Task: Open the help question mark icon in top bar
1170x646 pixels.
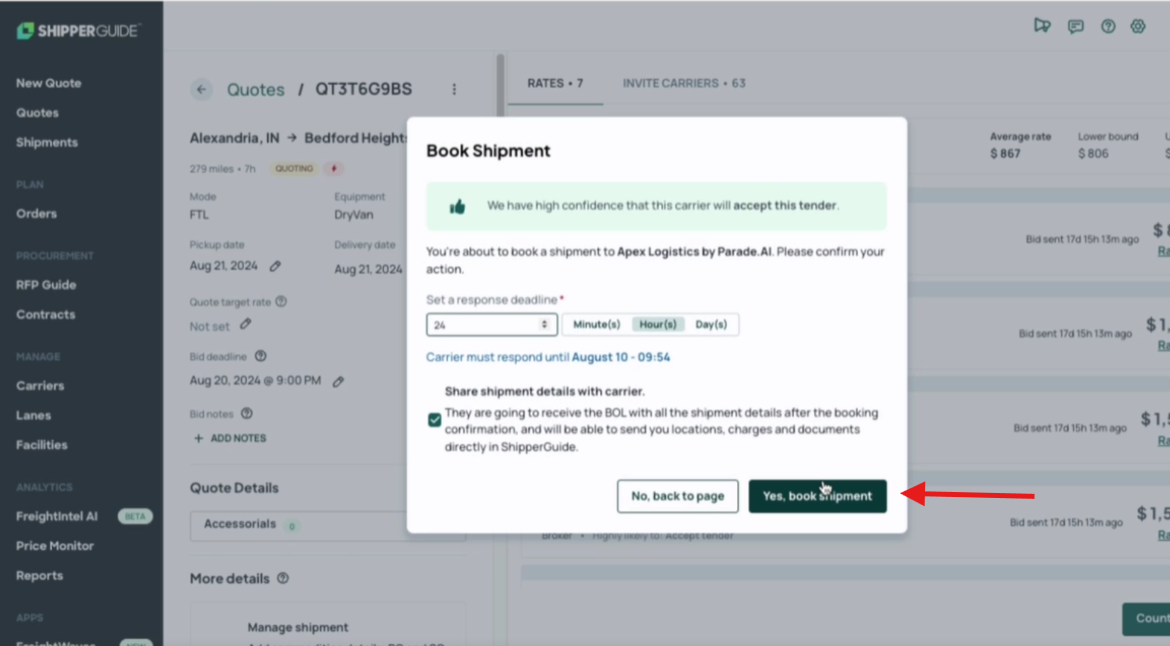Action: click(1108, 27)
